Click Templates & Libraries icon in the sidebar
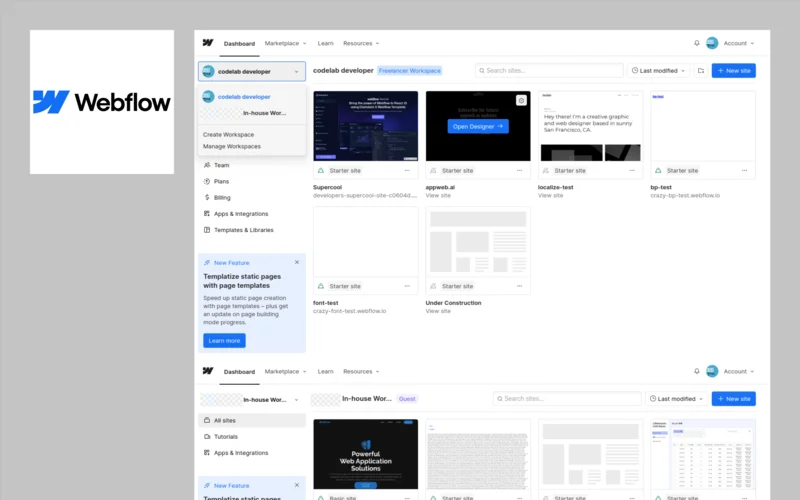800x500 pixels. pos(207,230)
